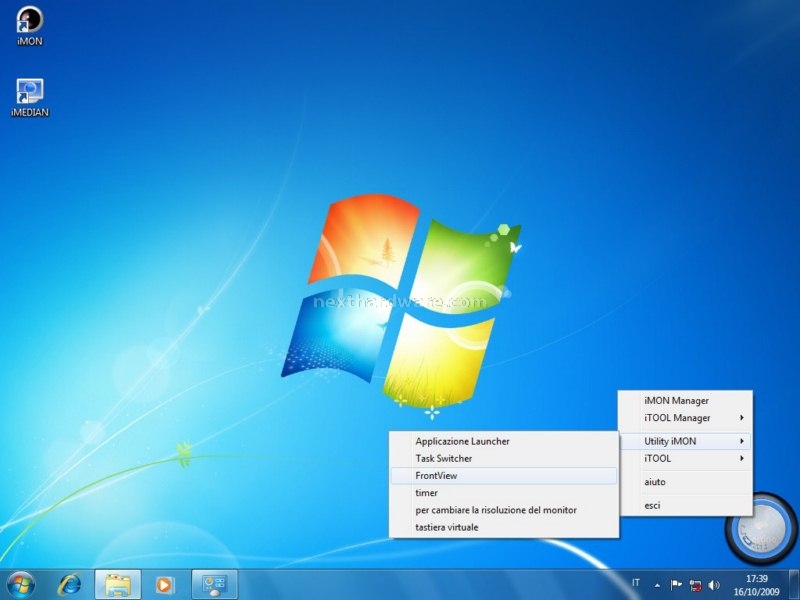Launch Windows Media Player from the taskbar
800x600 pixels.
[164, 585]
